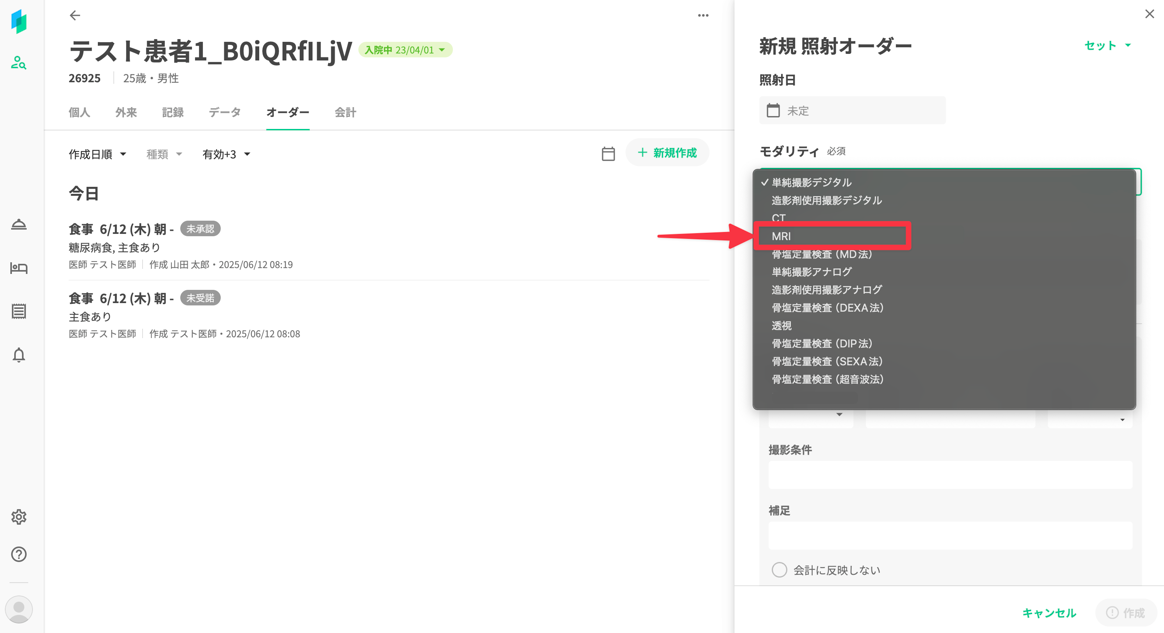The width and height of the screenshot is (1164, 633).
Task: Toggle 会計に反映しない option
Action: click(x=779, y=570)
